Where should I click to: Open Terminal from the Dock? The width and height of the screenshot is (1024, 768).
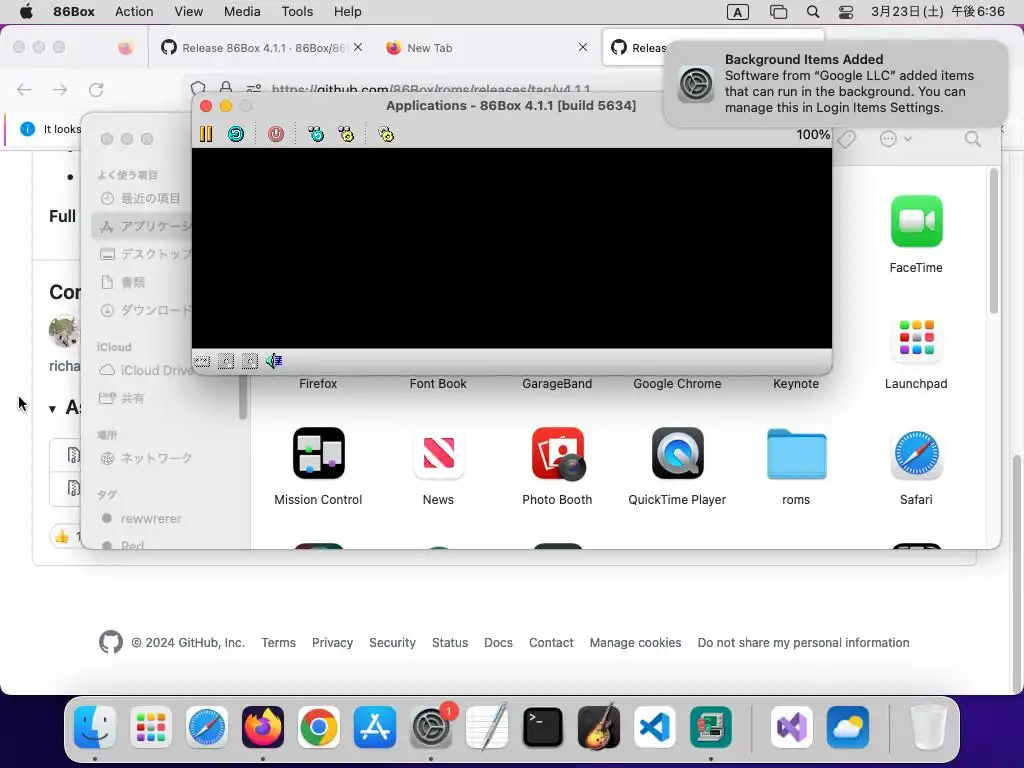coord(543,727)
